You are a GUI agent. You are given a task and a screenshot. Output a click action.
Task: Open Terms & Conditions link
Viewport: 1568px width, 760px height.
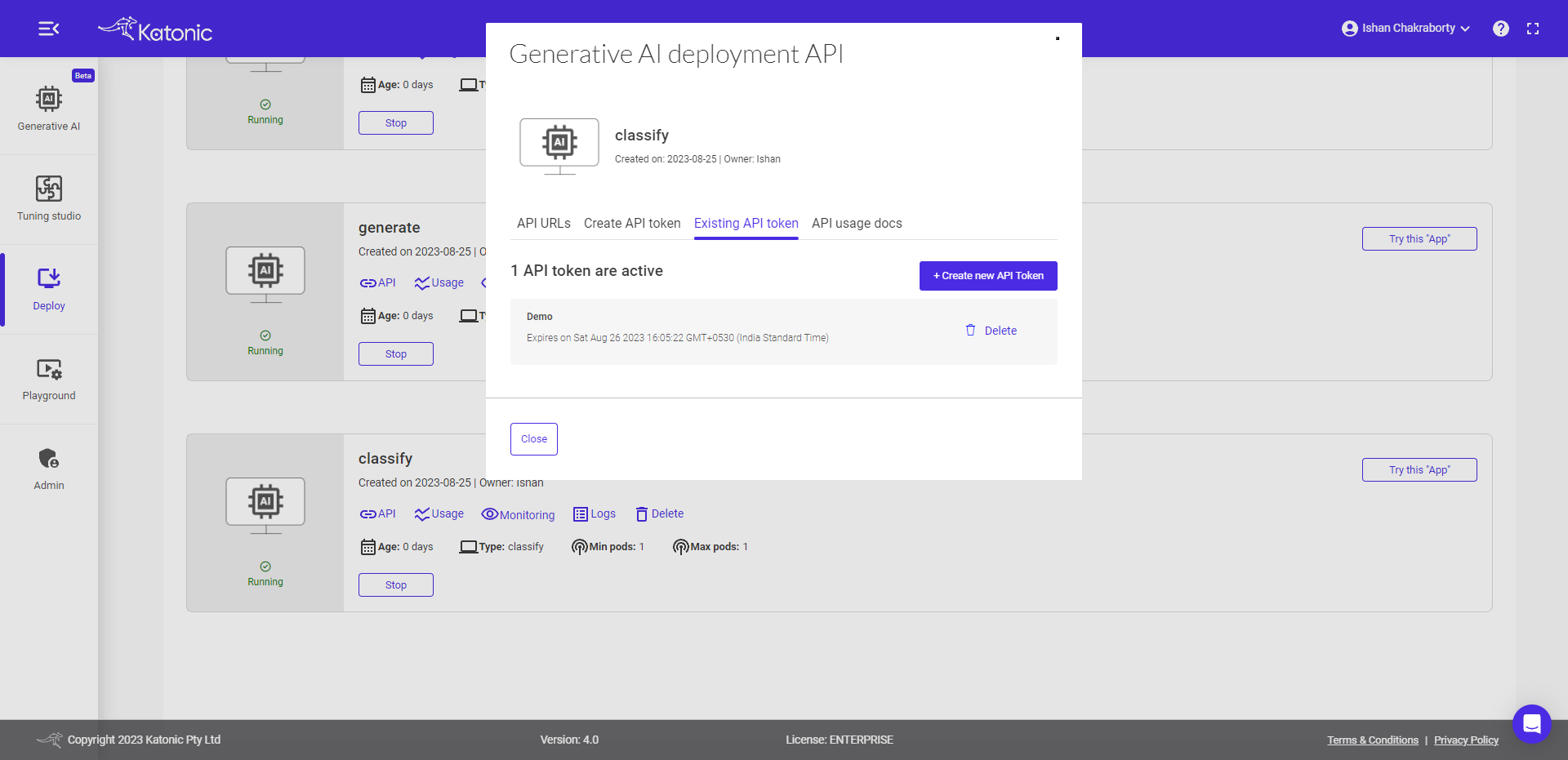pyautogui.click(x=1373, y=740)
